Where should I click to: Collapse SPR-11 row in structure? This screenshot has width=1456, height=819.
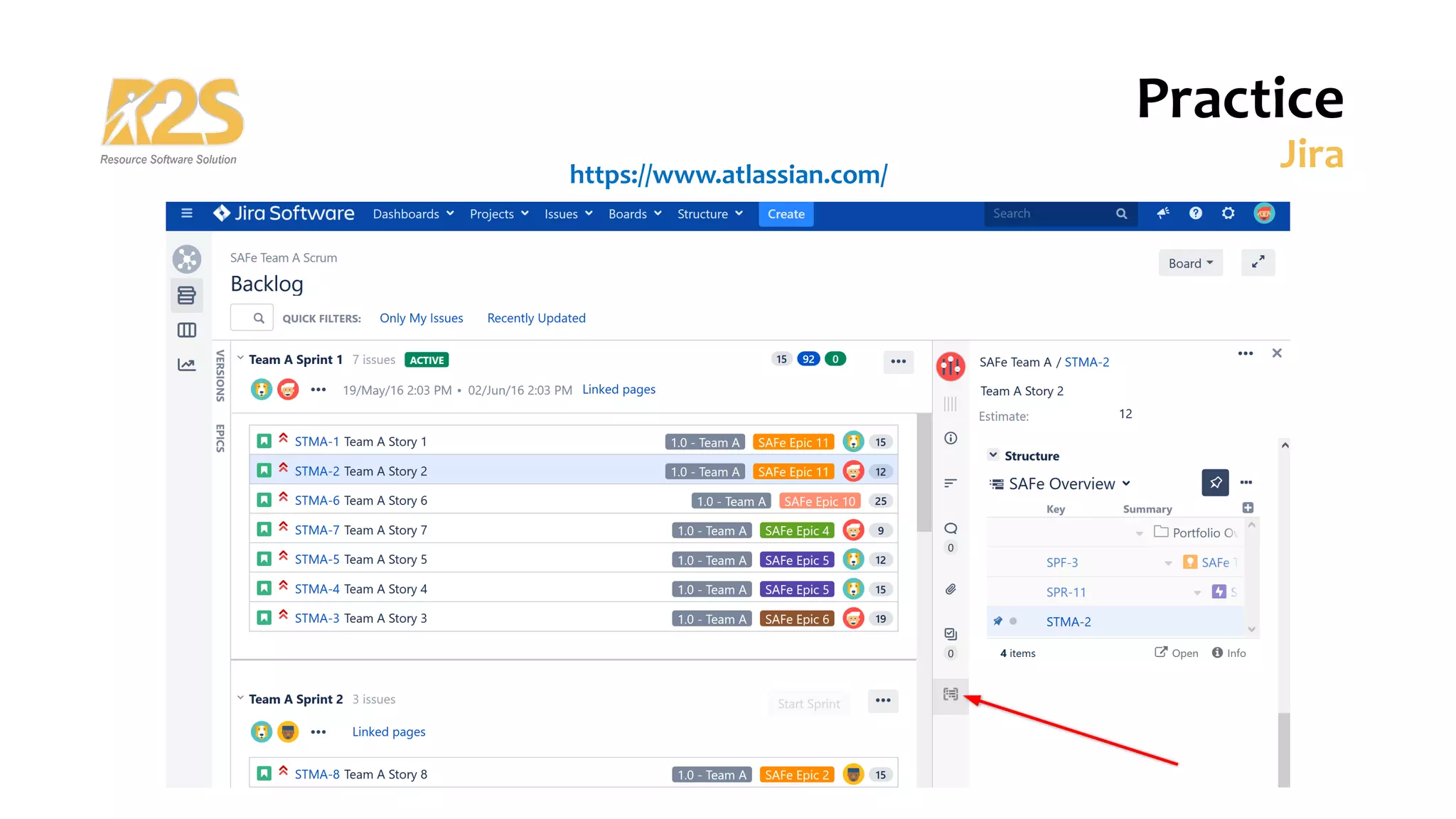1197,593
